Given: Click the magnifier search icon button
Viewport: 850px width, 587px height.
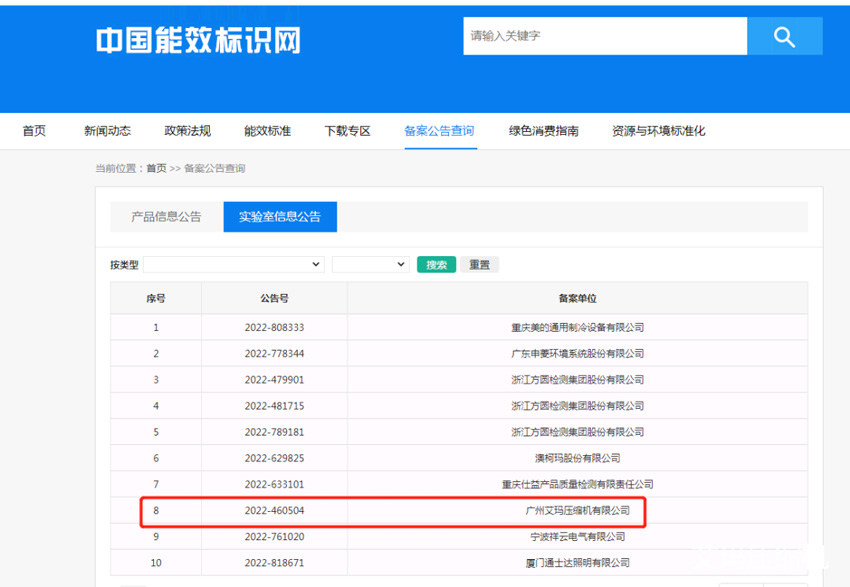Looking at the screenshot, I should click(x=784, y=37).
